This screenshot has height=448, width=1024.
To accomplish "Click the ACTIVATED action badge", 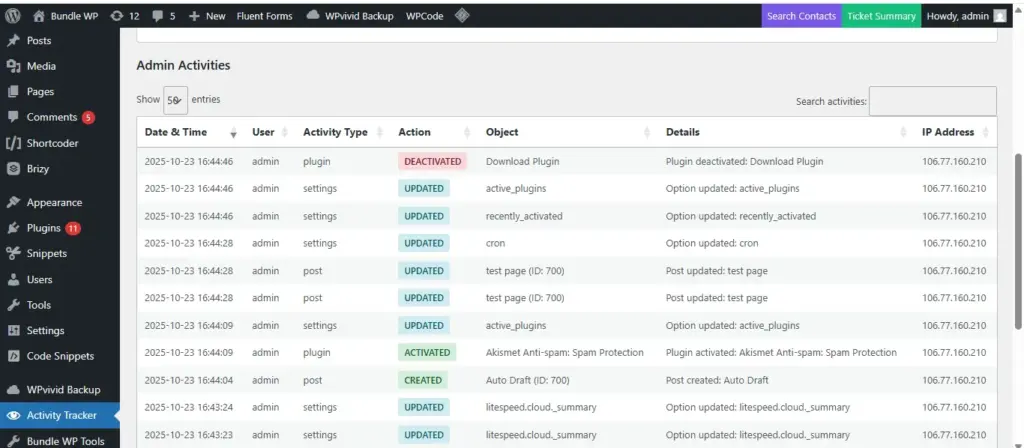I will 427,353.
